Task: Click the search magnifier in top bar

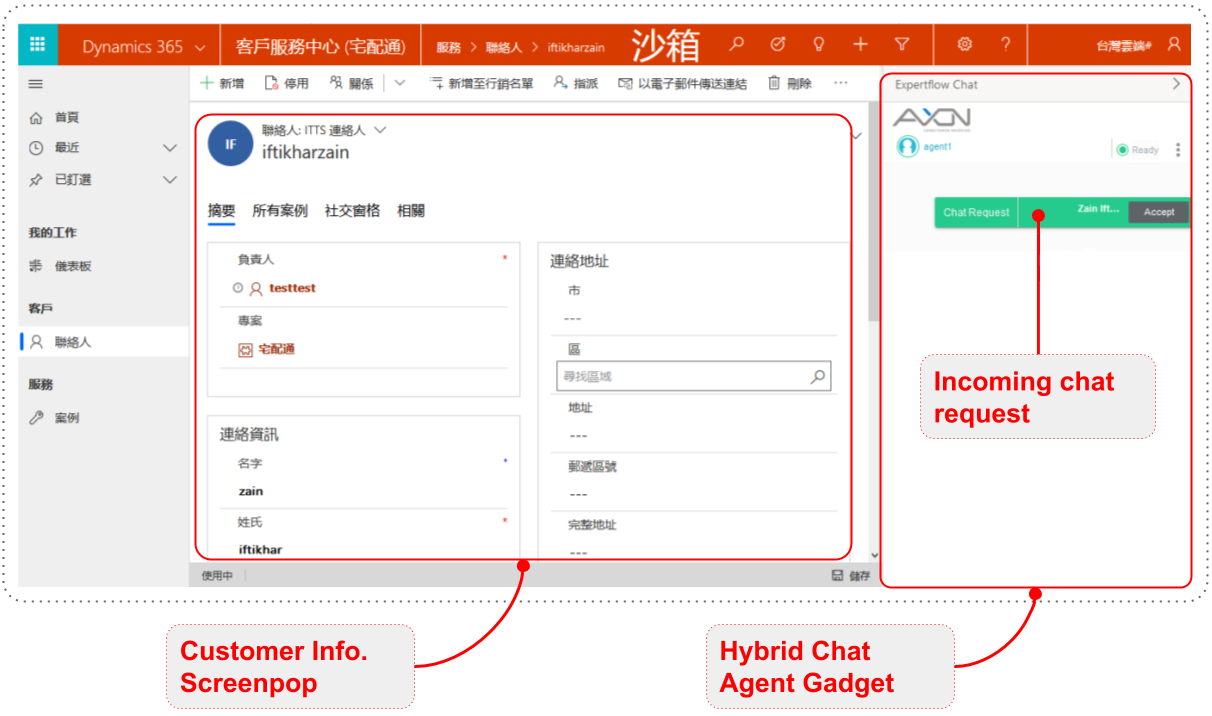Action: point(737,45)
